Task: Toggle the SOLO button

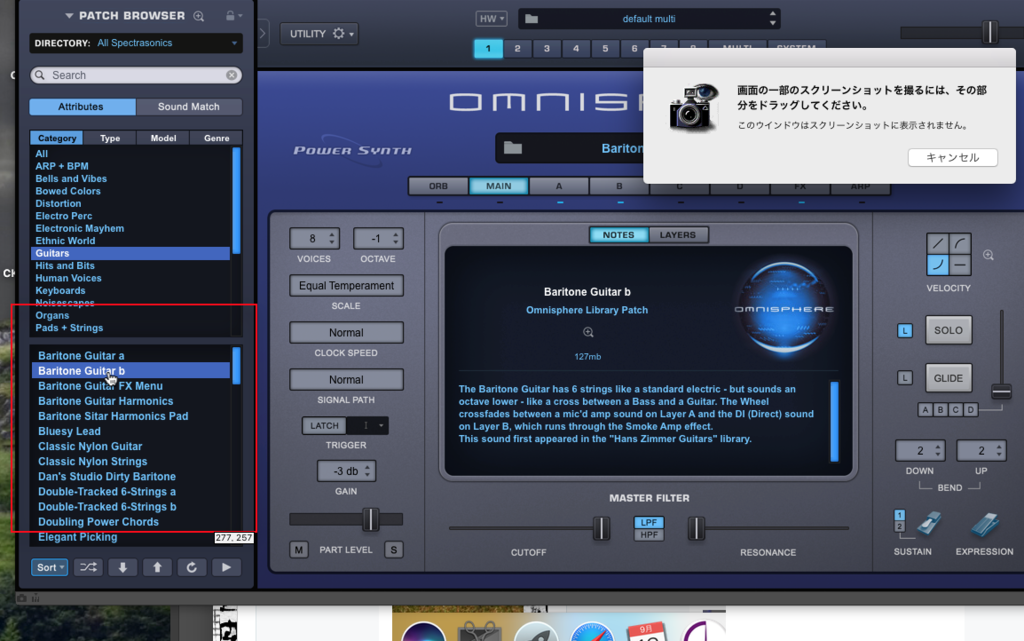Action: click(x=948, y=330)
